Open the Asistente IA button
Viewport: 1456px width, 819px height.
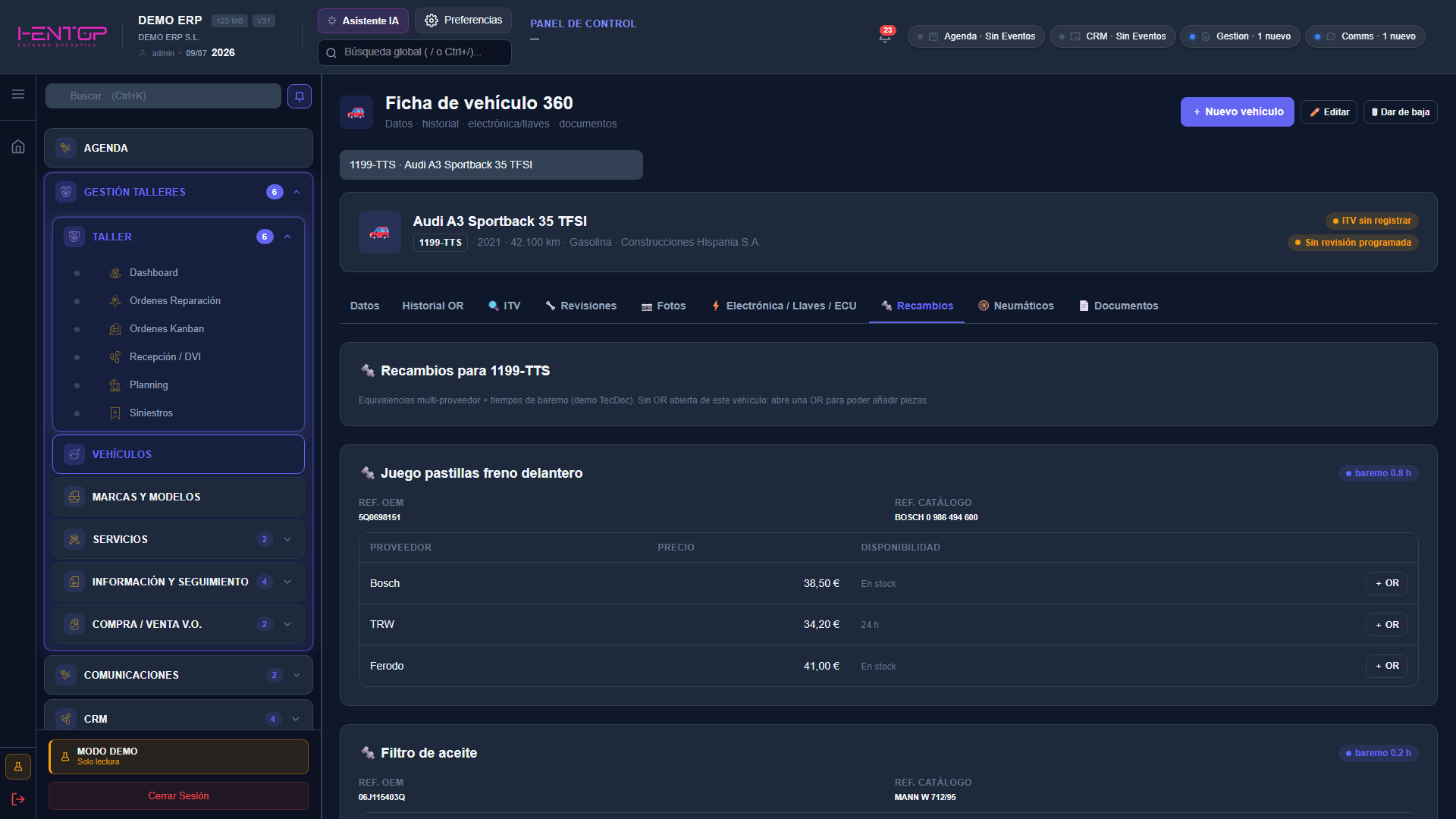[x=363, y=20]
